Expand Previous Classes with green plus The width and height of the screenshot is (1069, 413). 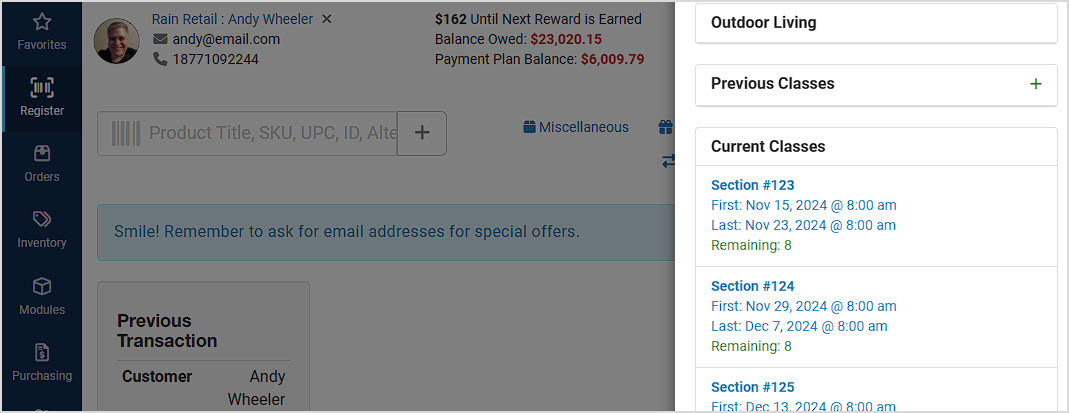[1036, 84]
